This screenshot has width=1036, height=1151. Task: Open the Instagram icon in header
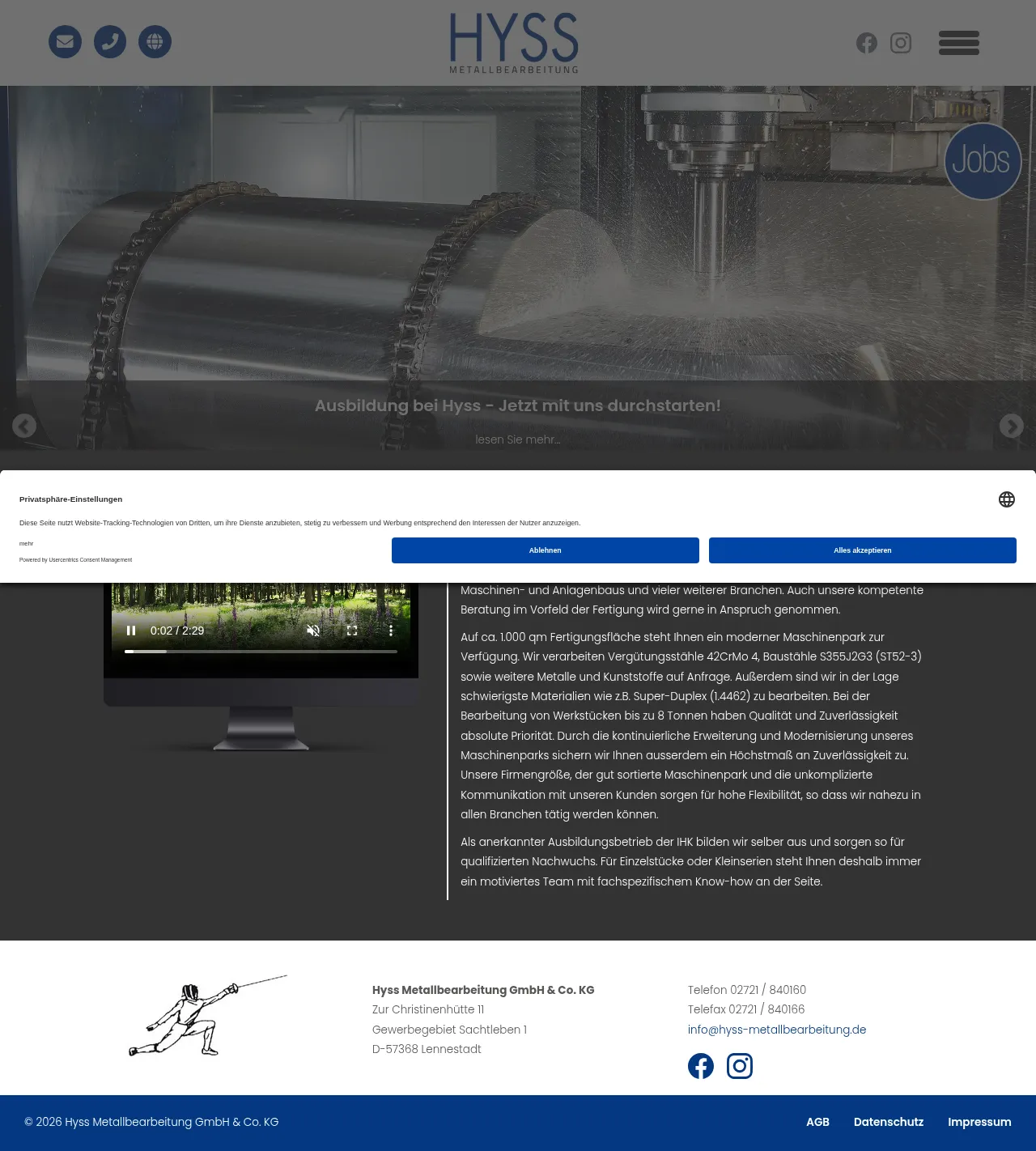[901, 43]
